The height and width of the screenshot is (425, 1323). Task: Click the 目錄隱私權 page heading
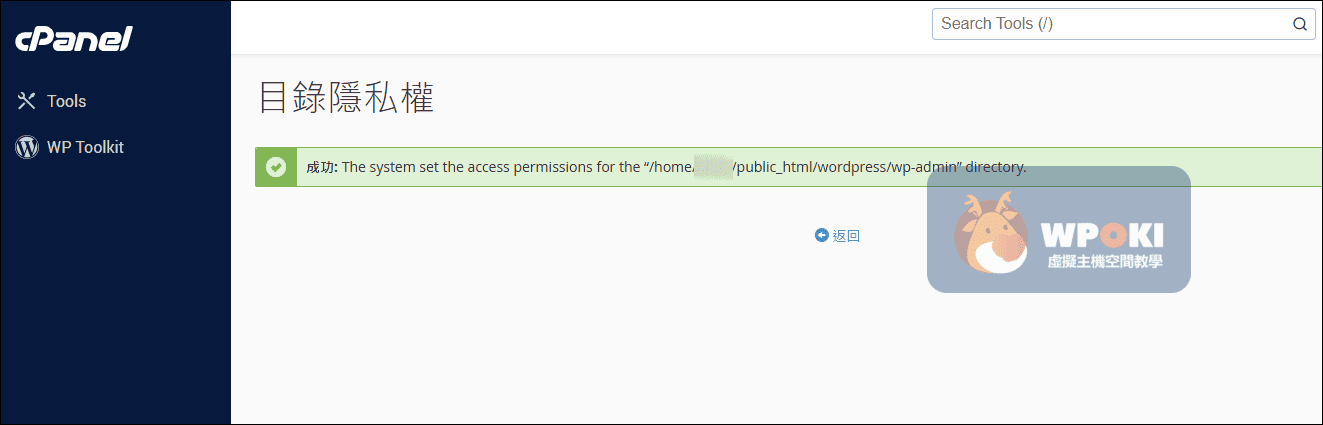346,98
